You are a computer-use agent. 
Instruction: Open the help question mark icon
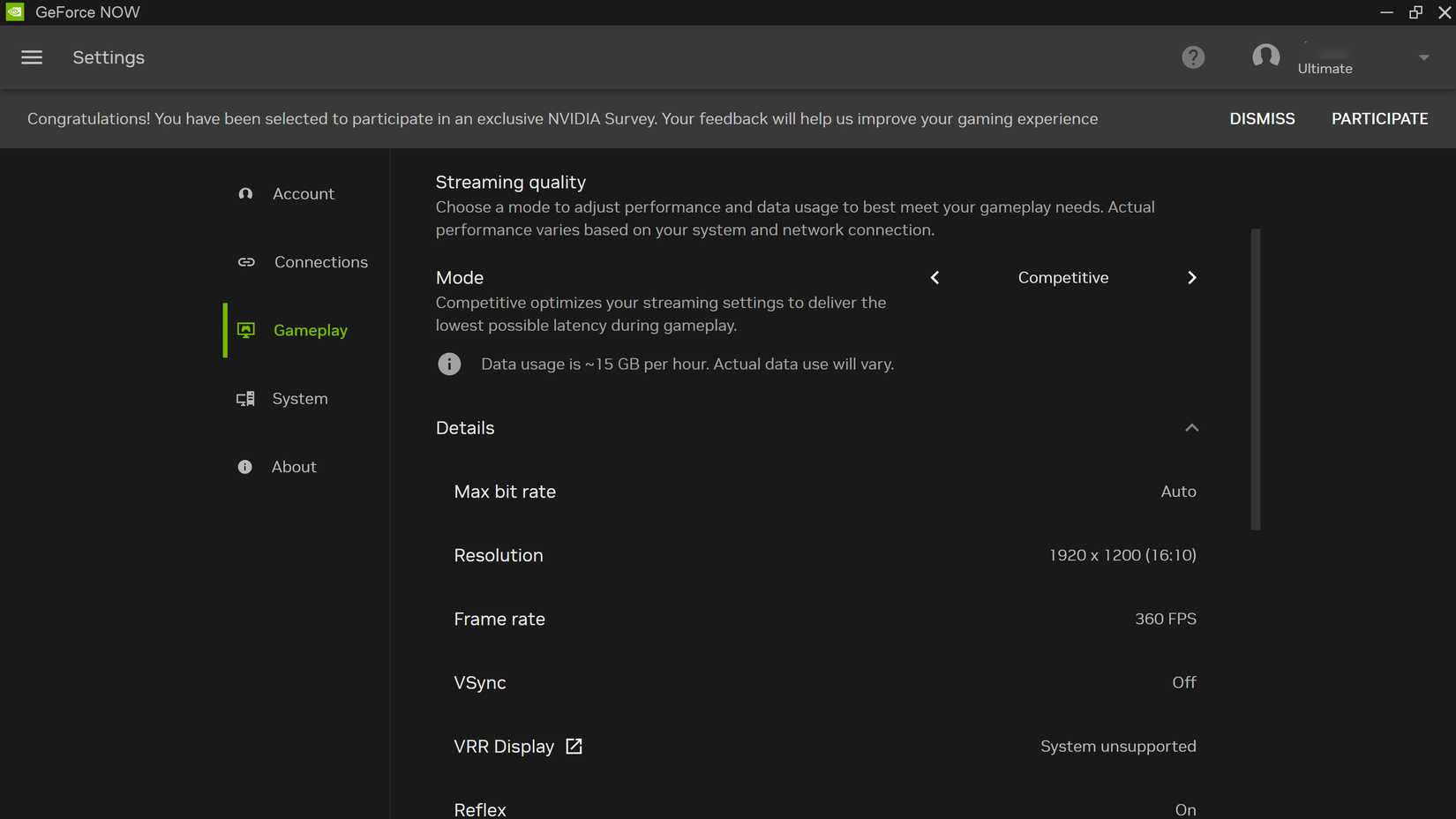click(x=1193, y=57)
